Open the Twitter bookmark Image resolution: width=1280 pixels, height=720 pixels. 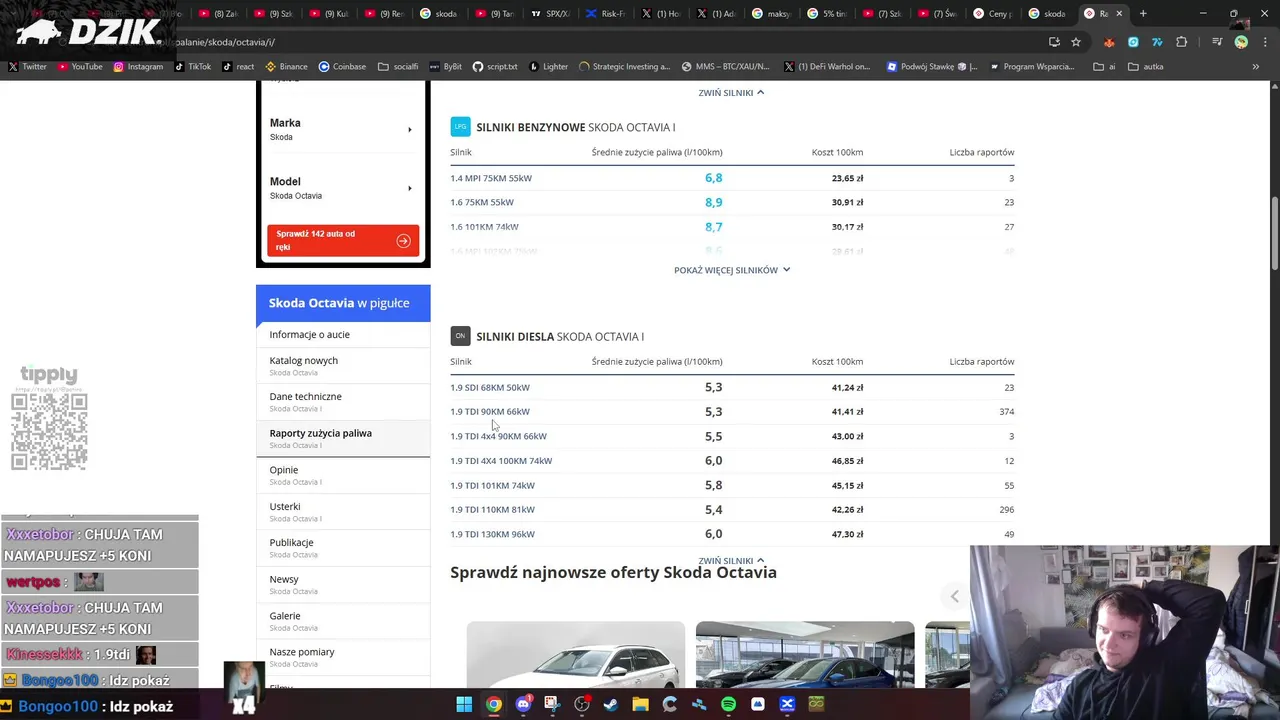27,67
